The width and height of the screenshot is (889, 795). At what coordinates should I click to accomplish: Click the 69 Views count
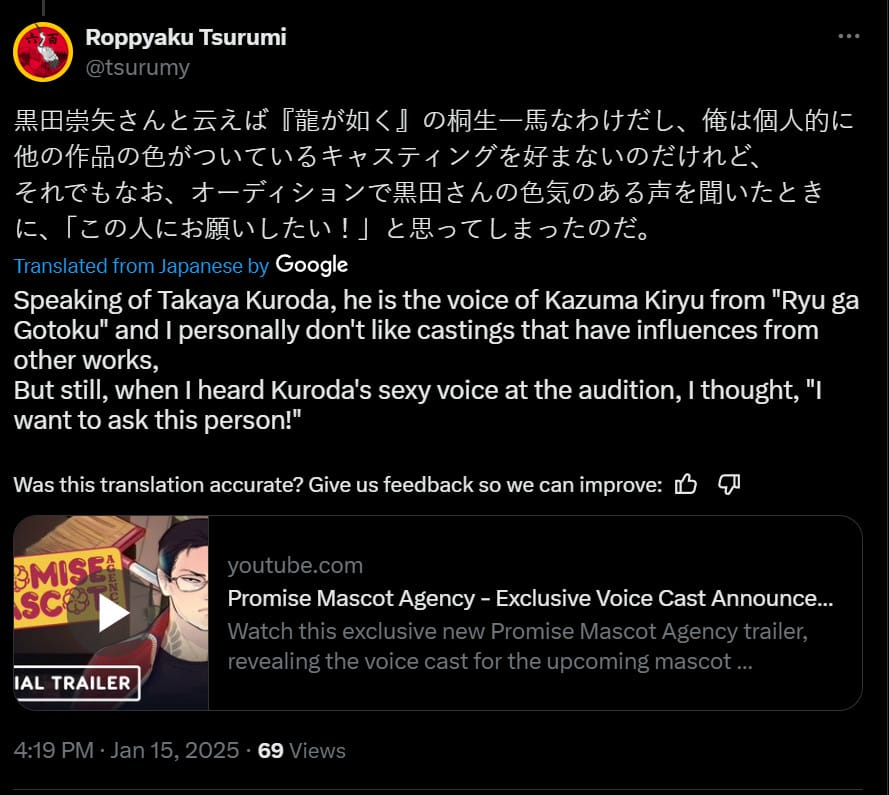tap(301, 750)
